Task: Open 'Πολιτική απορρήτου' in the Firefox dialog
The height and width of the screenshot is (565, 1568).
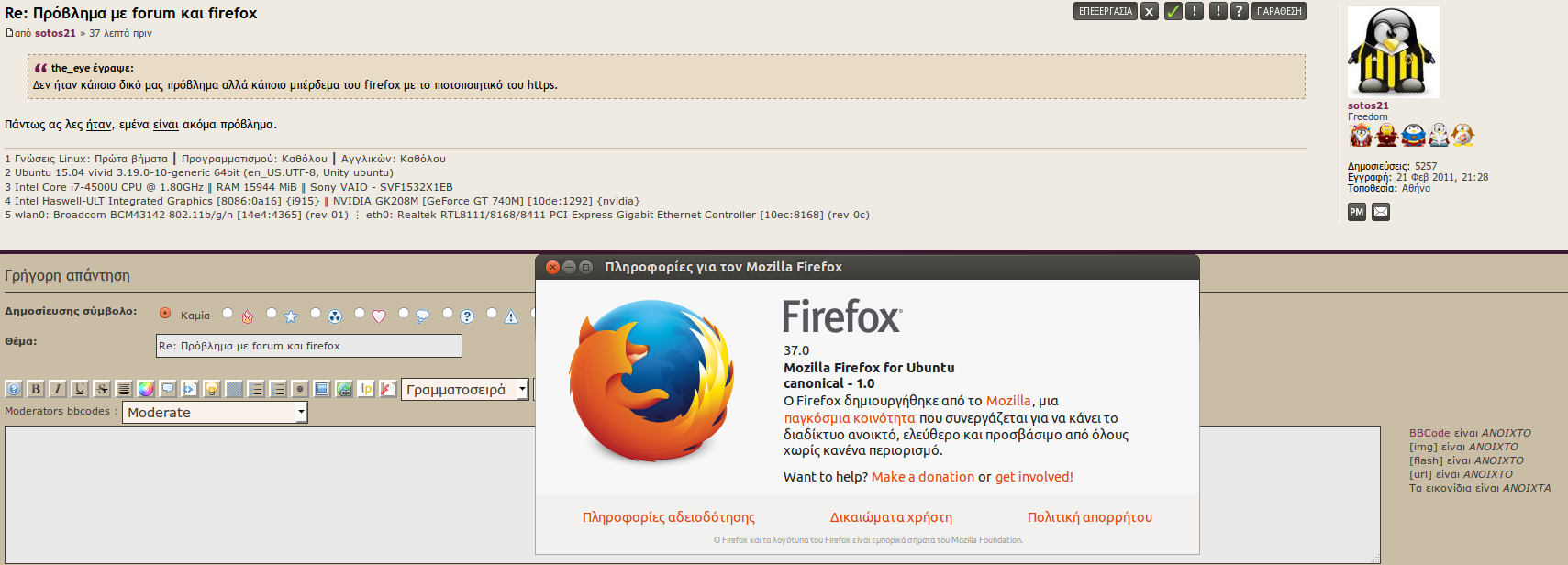Action: tap(1089, 517)
